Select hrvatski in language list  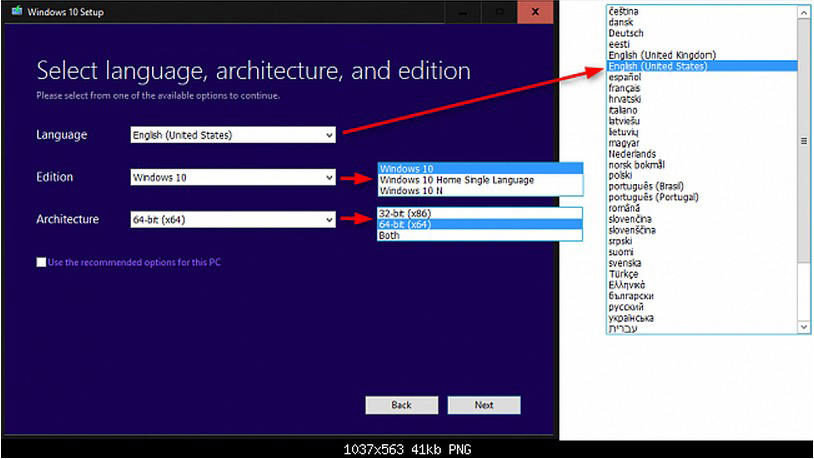coord(702,99)
